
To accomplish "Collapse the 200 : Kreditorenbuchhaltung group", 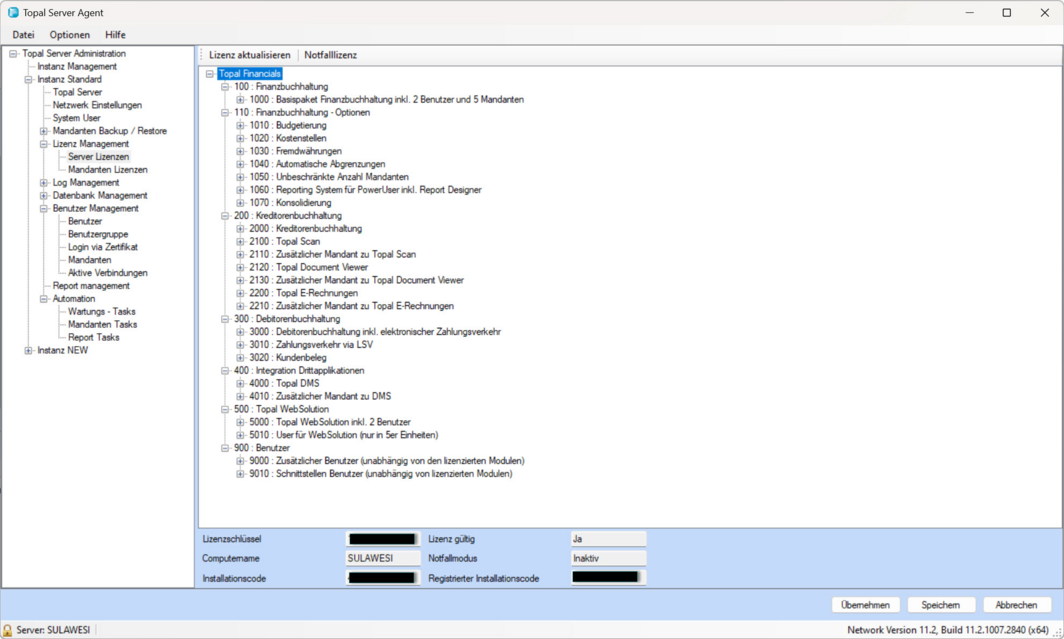I will [225, 216].
